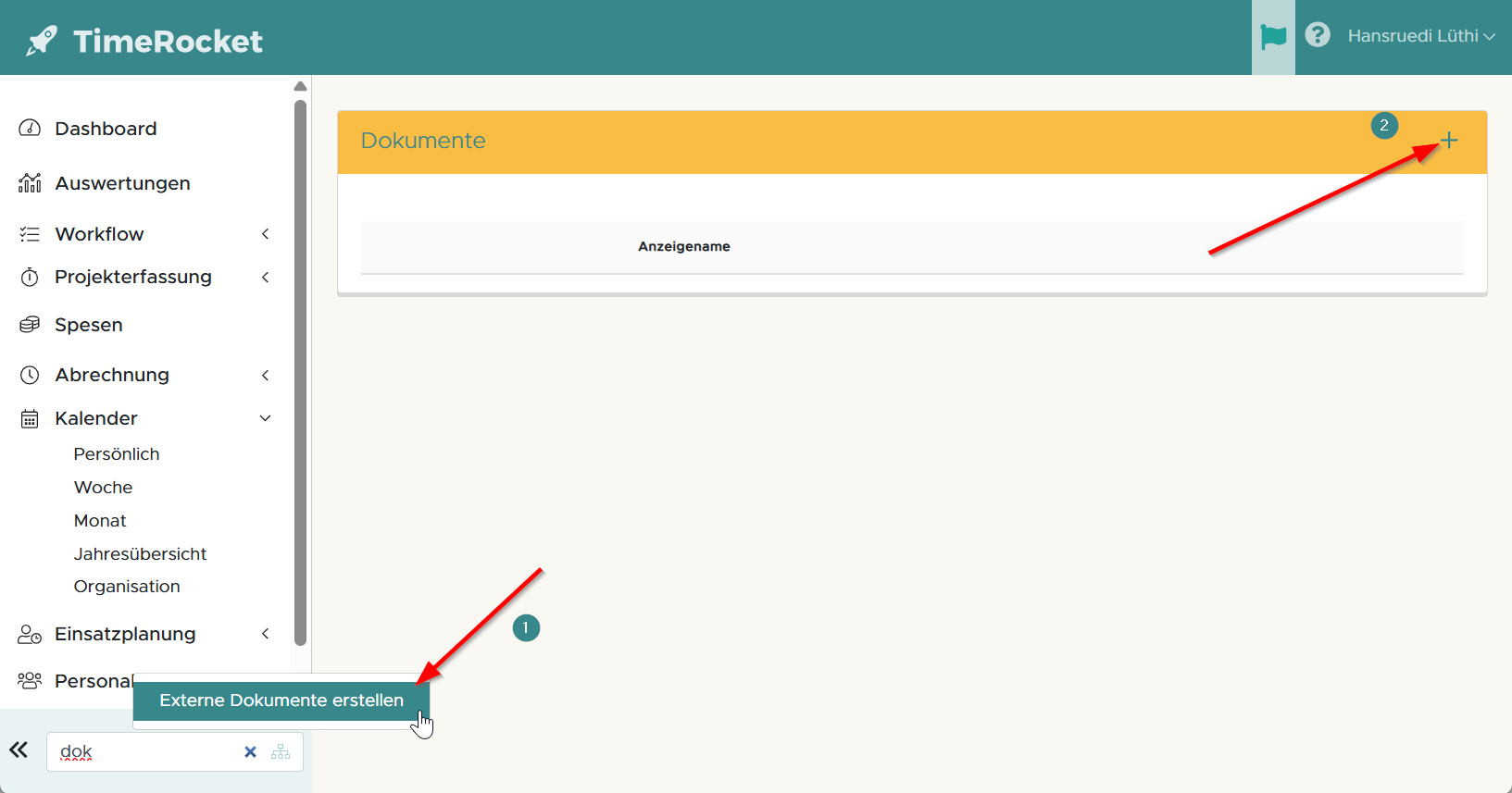The width and height of the screenshot is (1512, 793).
Task: Open Auswertungen in the sidebar
Action: (x=122, y=183)
